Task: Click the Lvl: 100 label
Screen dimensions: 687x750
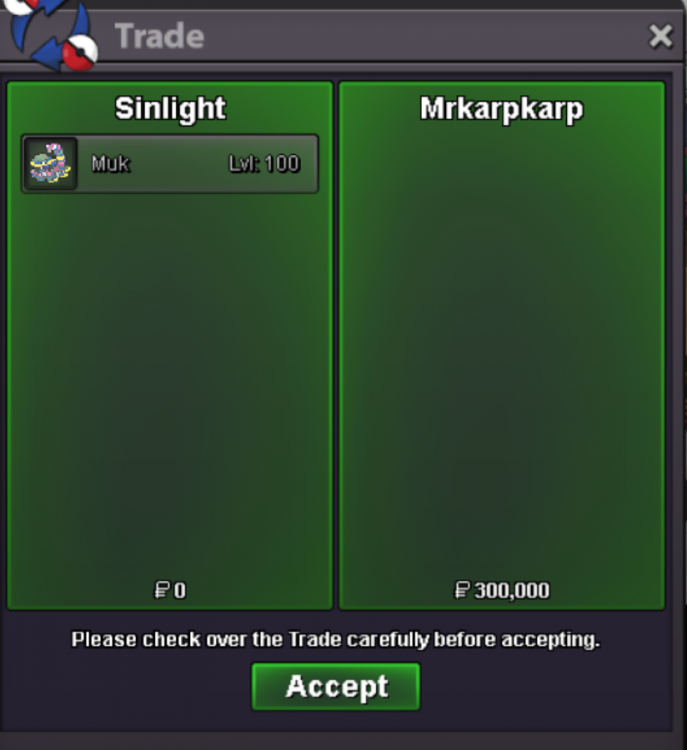Action: (265, 164)
